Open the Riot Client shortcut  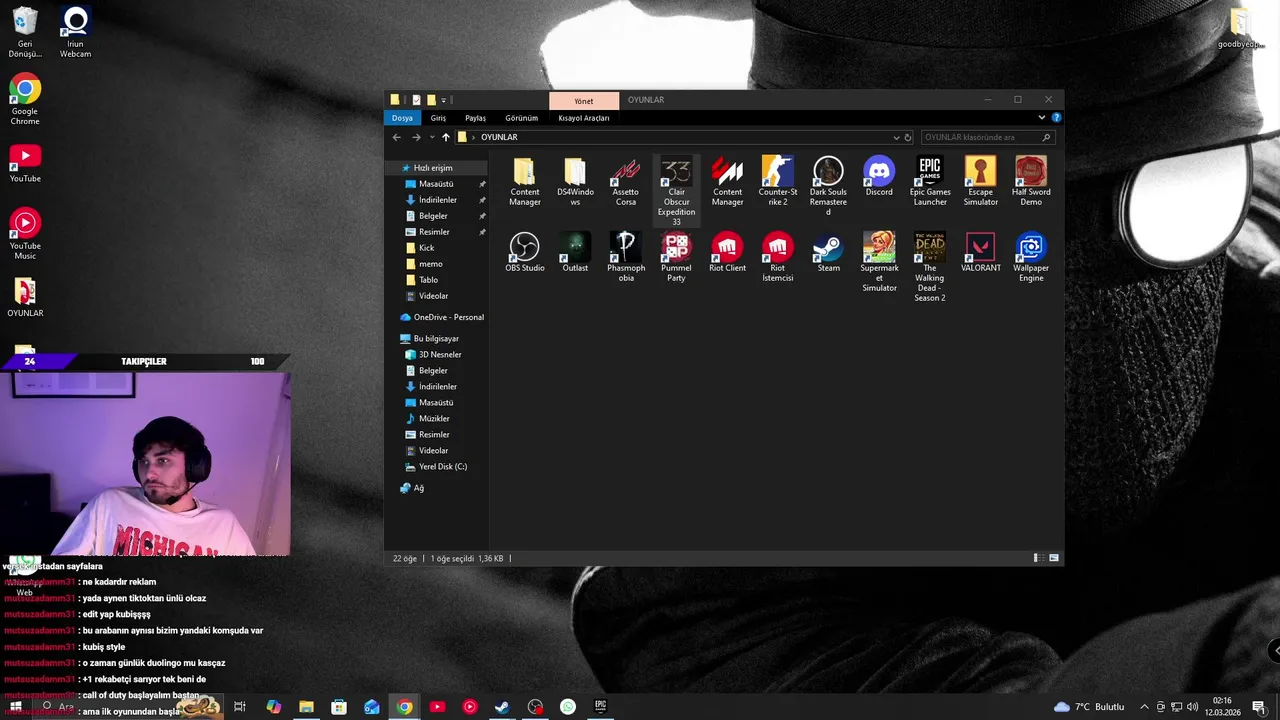coord(727,252)
